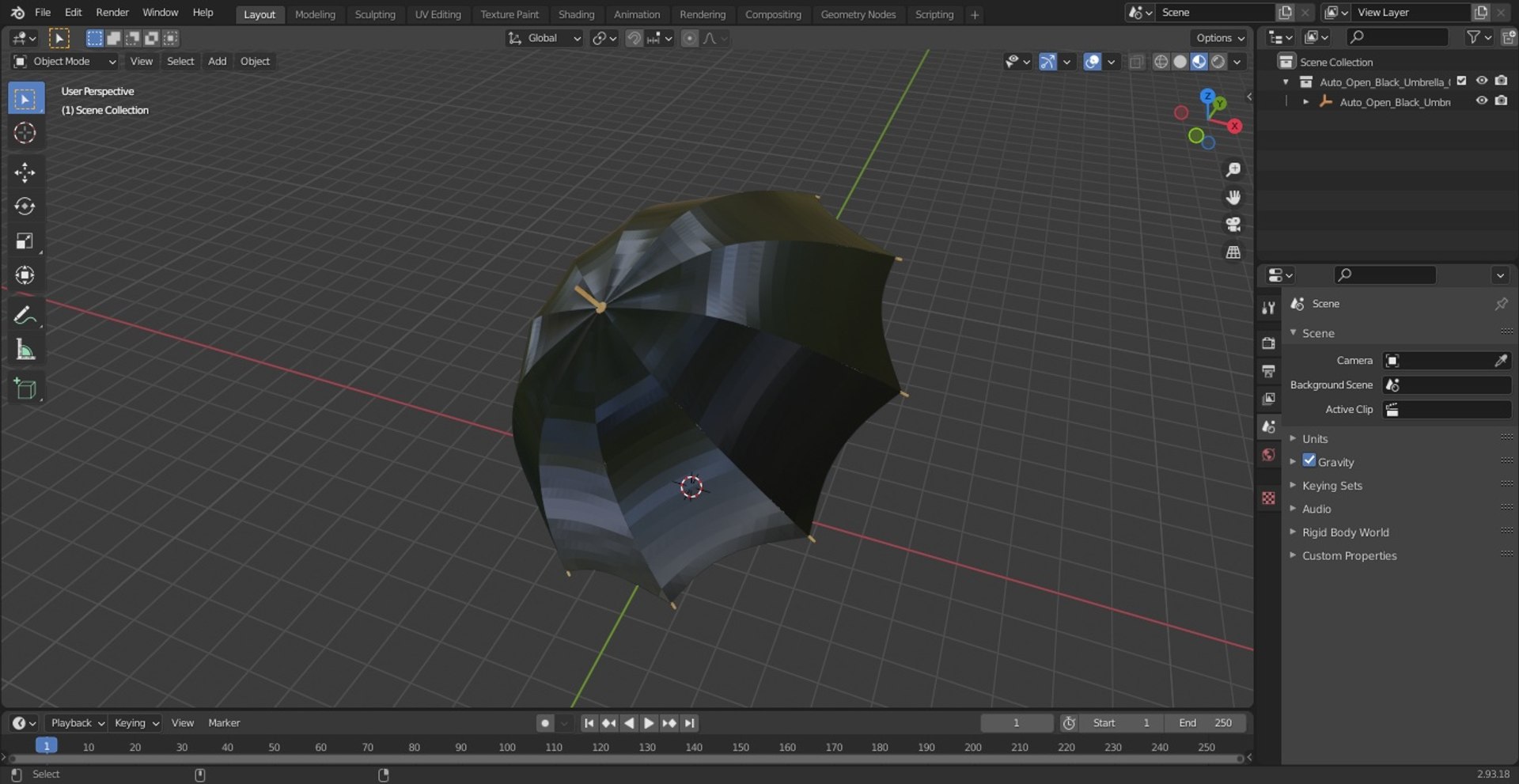Select the Scale tool
The height and width of the screenshot is (784, 1519).
pos(25,241)
